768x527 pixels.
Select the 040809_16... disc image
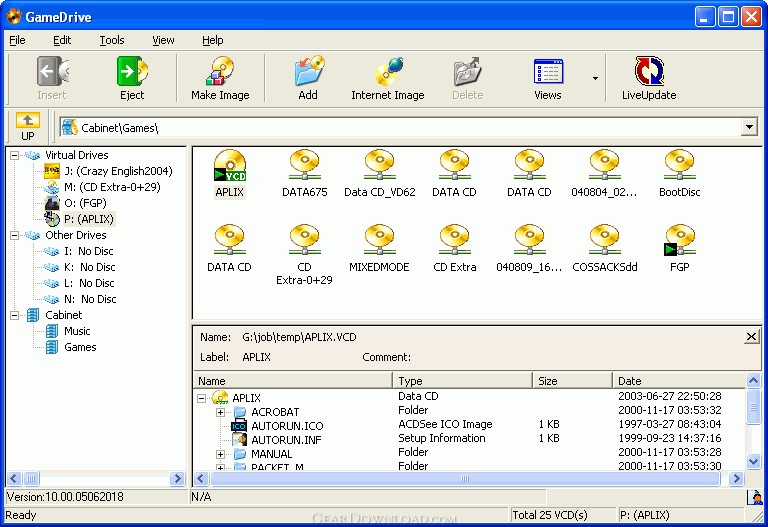pos(529,248)
